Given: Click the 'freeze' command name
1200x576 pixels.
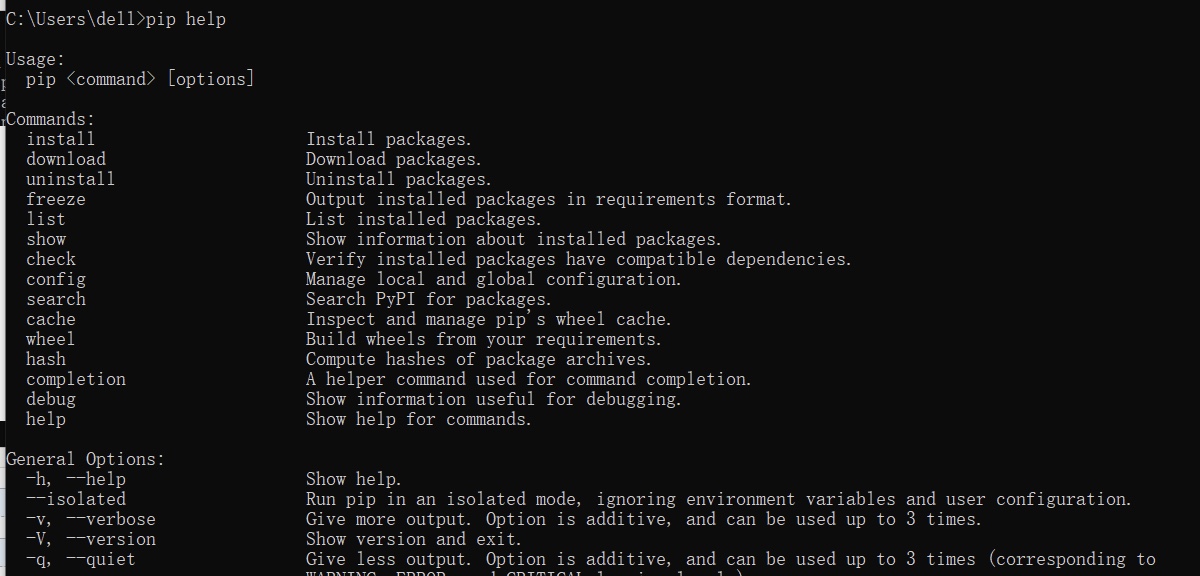Looking at the screenshot, I should coord(56,199).
